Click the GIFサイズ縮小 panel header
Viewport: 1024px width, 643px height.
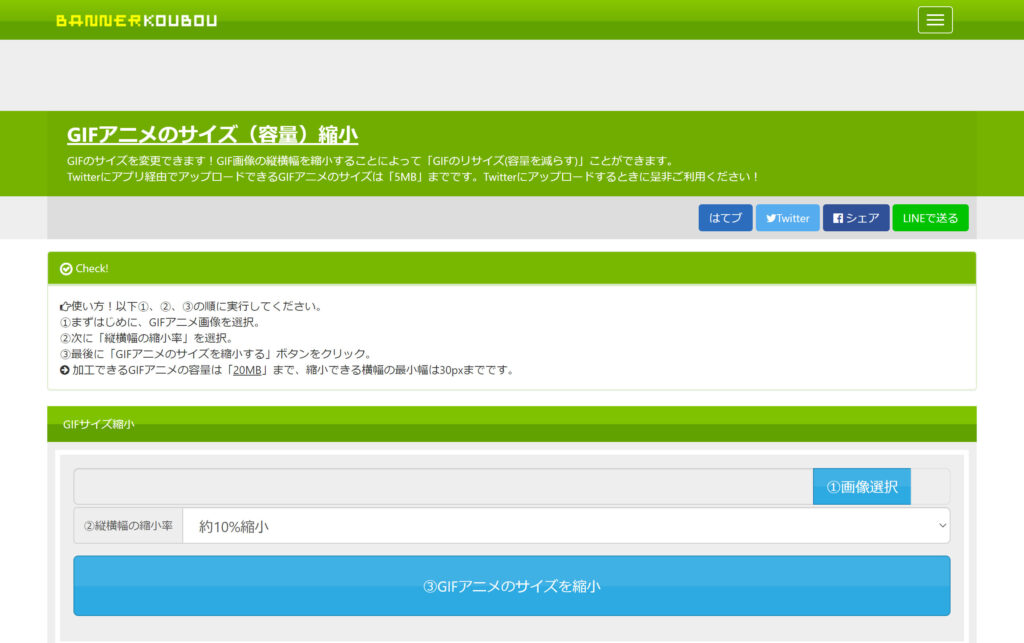tap(98, 424)
